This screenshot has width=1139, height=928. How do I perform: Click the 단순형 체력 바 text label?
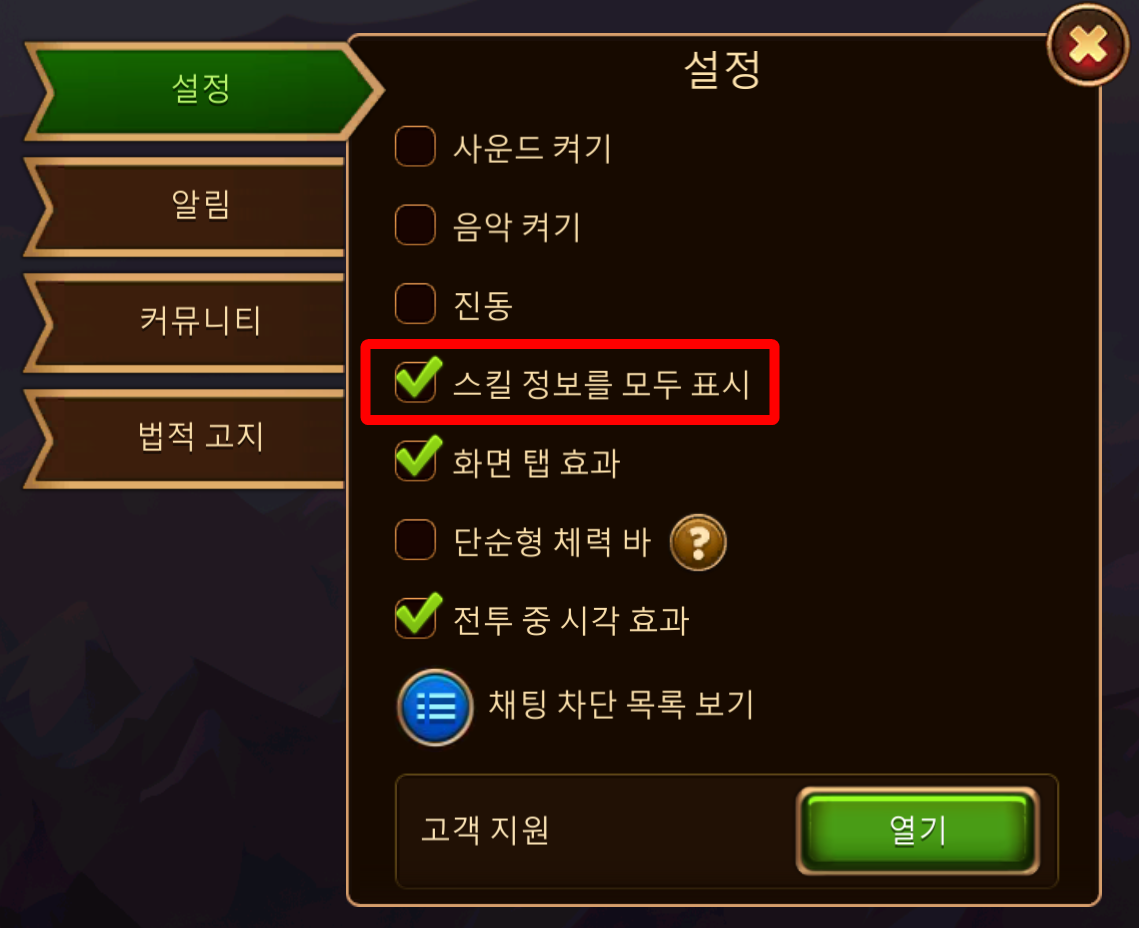tap(552, 542)
